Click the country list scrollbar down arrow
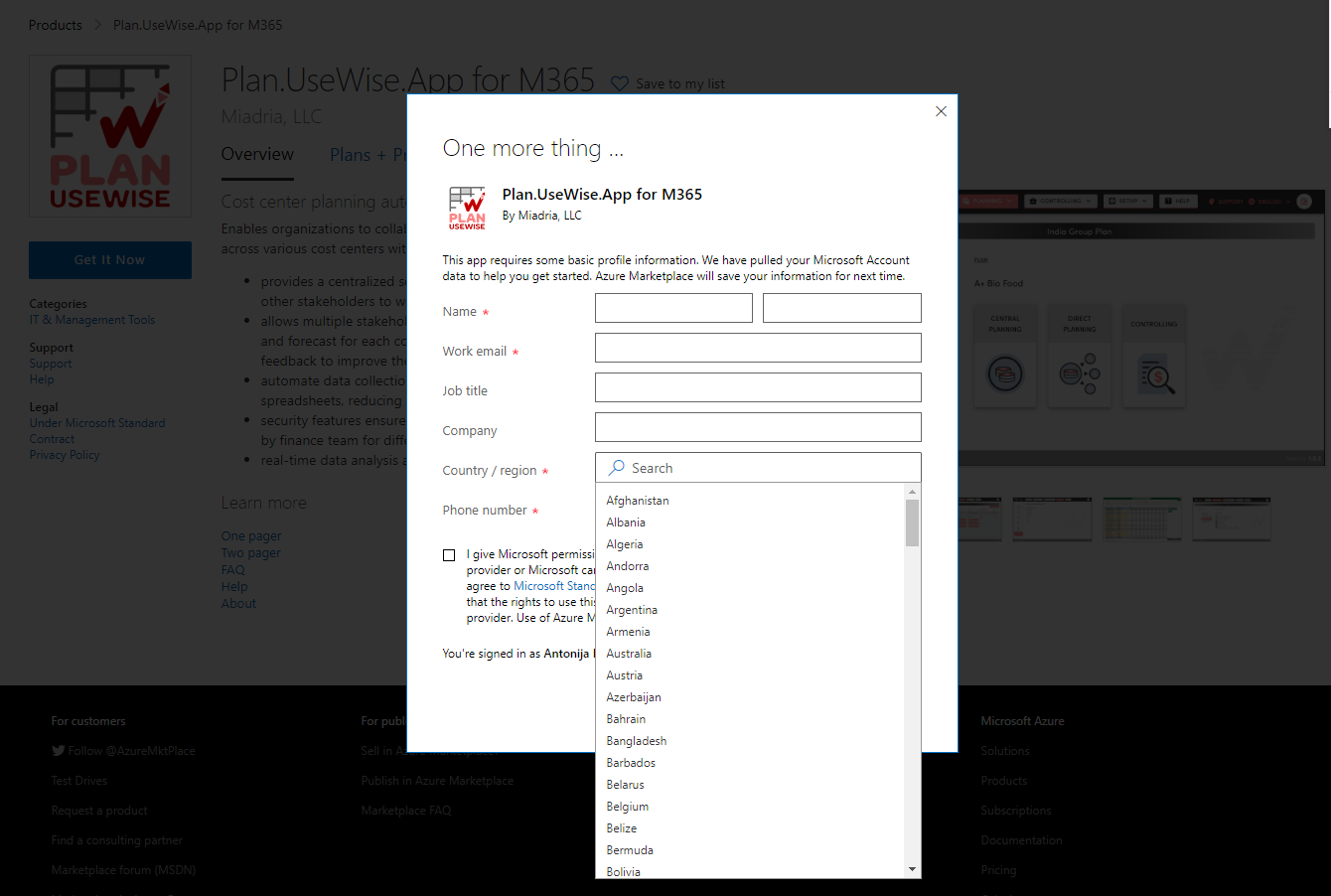The image size is (1331, 896). coord(912,869)
